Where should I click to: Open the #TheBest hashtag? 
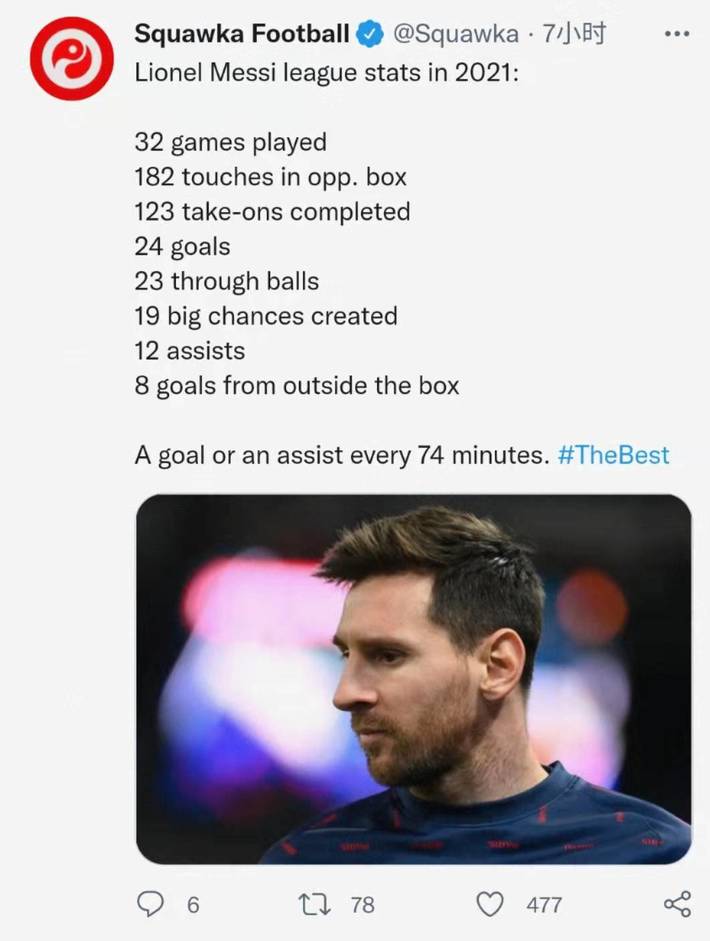click(x=613, y=456)
